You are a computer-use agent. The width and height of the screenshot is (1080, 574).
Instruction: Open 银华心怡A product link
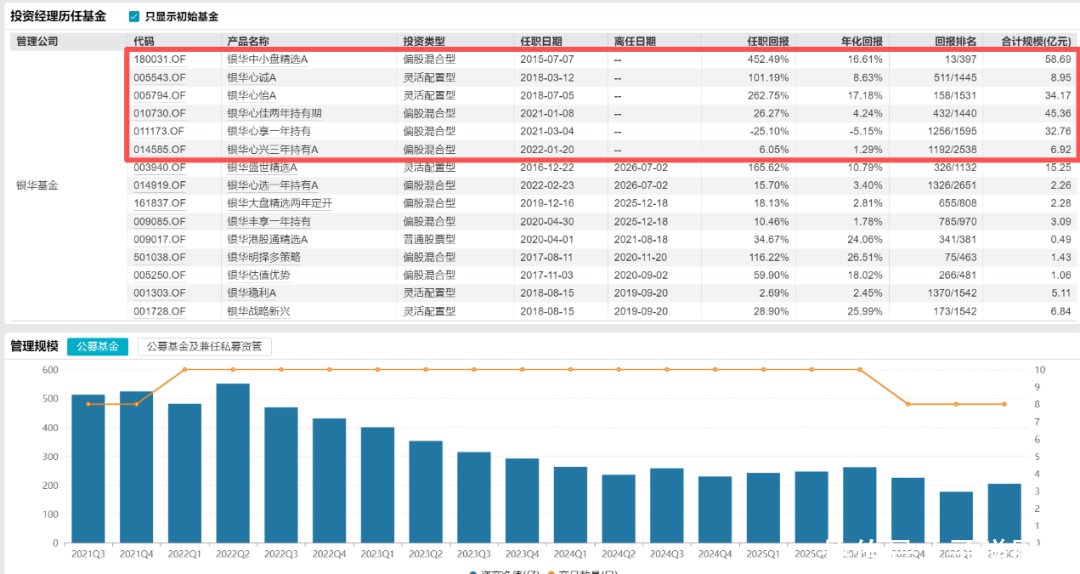(252, 95)
